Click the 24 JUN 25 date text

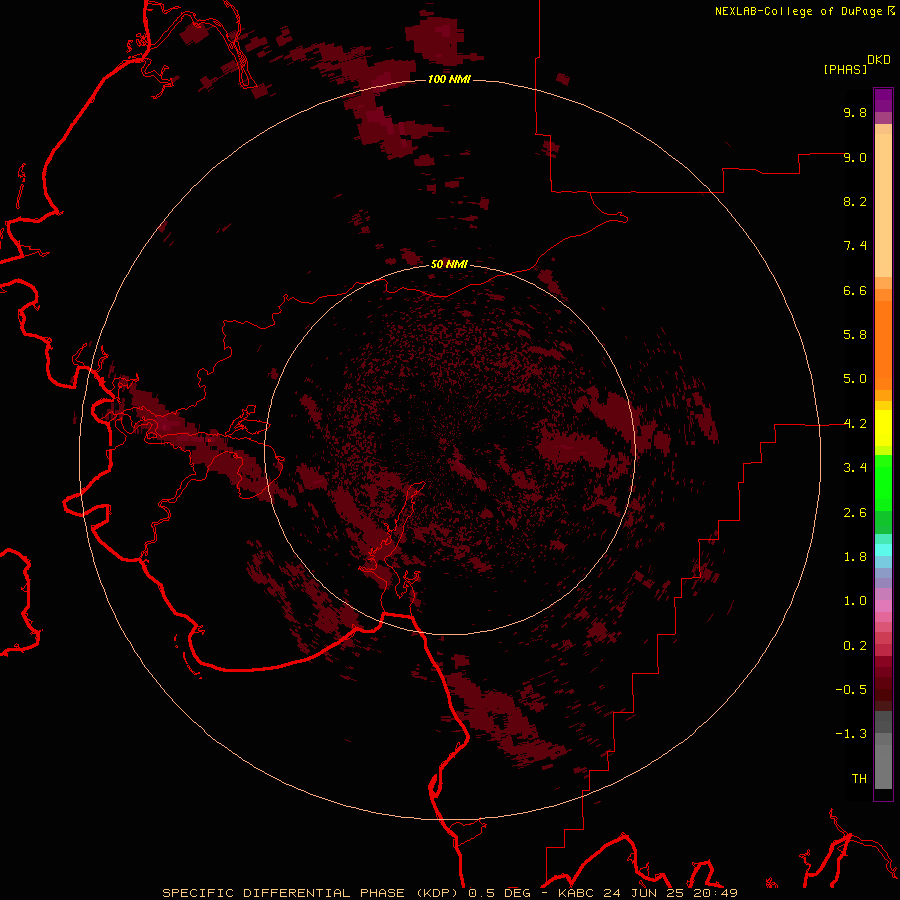point(642,893)
